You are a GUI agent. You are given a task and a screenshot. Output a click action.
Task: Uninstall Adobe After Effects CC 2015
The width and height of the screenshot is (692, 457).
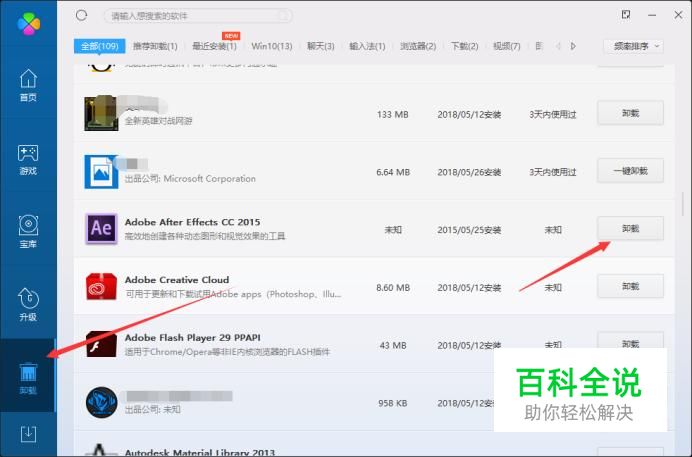pos(630,228)
